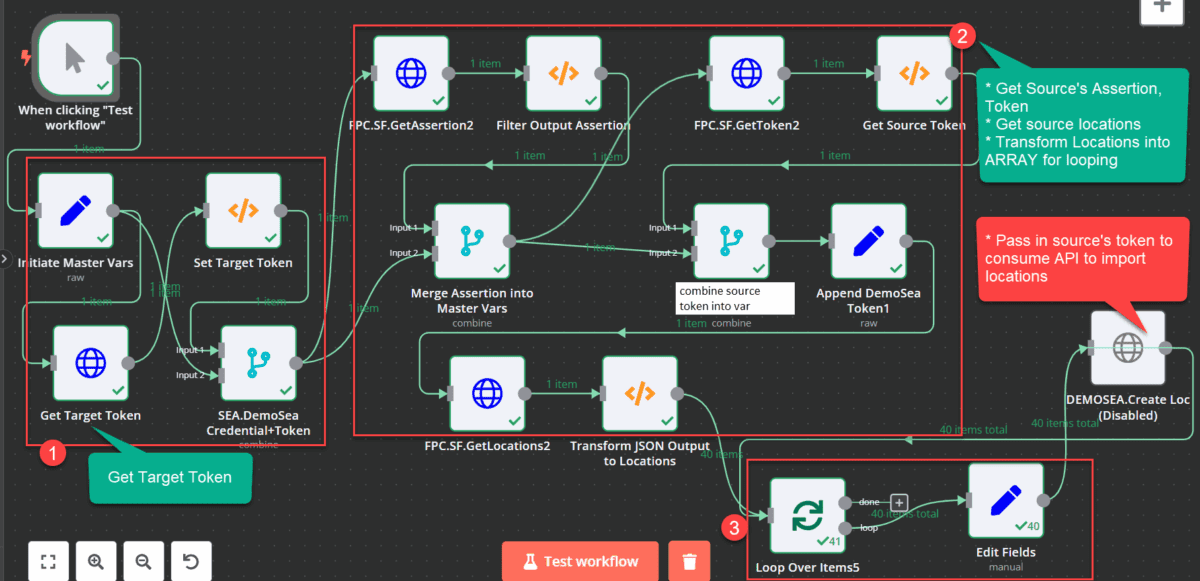Click the red trash delete button
The height and width of the screenshot is (581, 1200).
click(689, 561)
